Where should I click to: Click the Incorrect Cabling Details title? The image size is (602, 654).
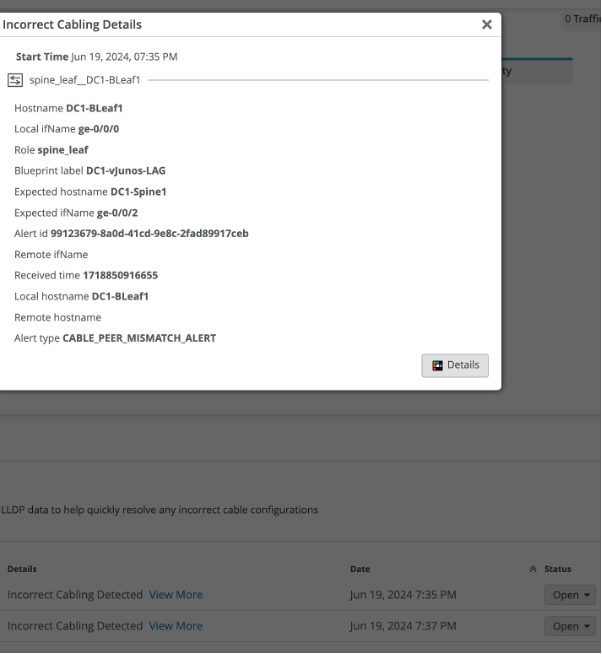[72, 24]
